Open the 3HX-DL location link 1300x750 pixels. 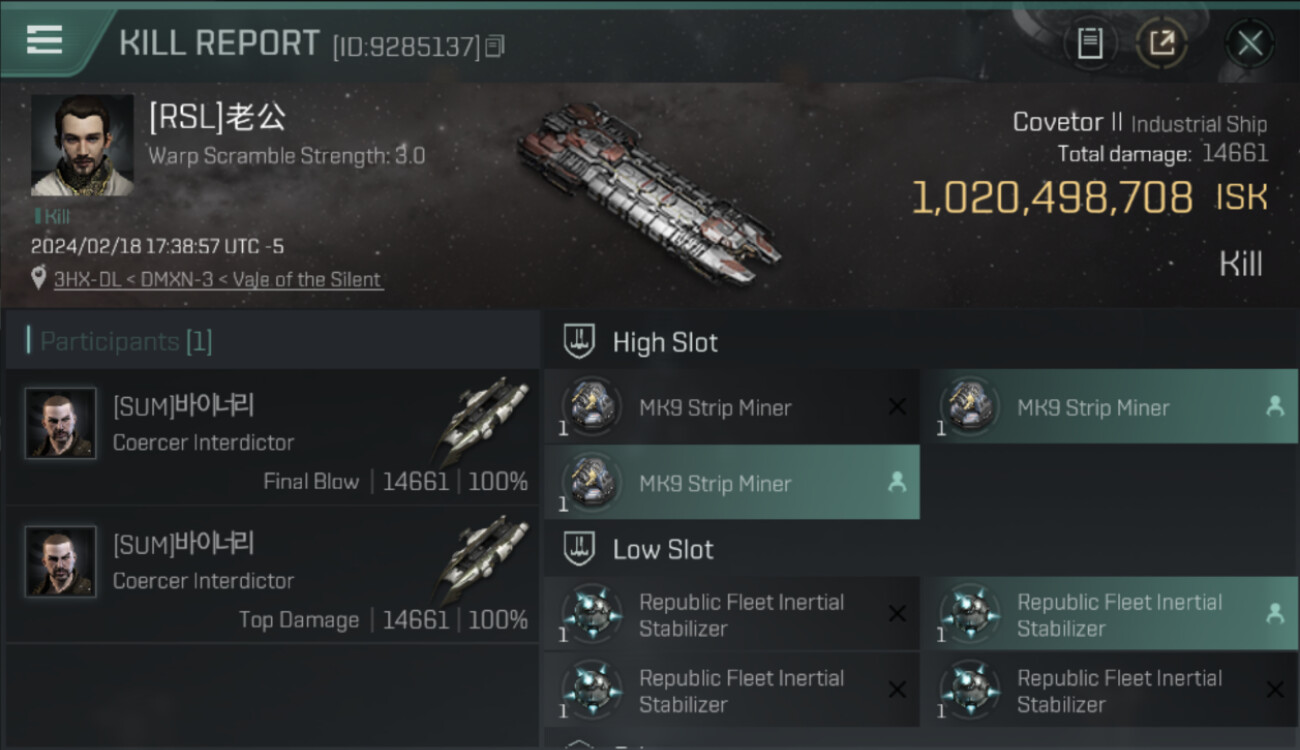(x=218, y=280)
